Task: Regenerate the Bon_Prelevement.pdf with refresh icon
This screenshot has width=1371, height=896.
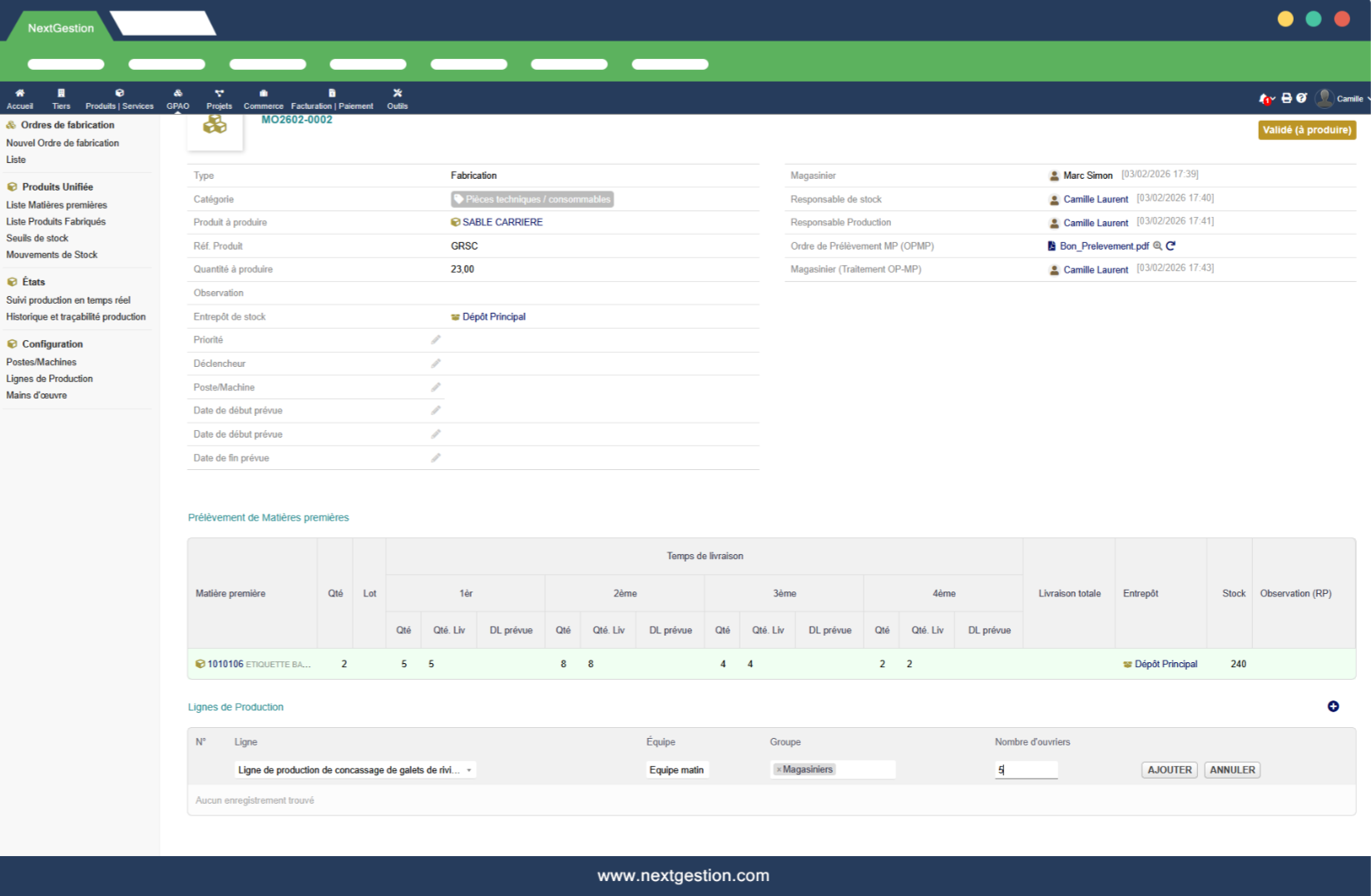Action: pyautogui.click(x=1171, y=246)
